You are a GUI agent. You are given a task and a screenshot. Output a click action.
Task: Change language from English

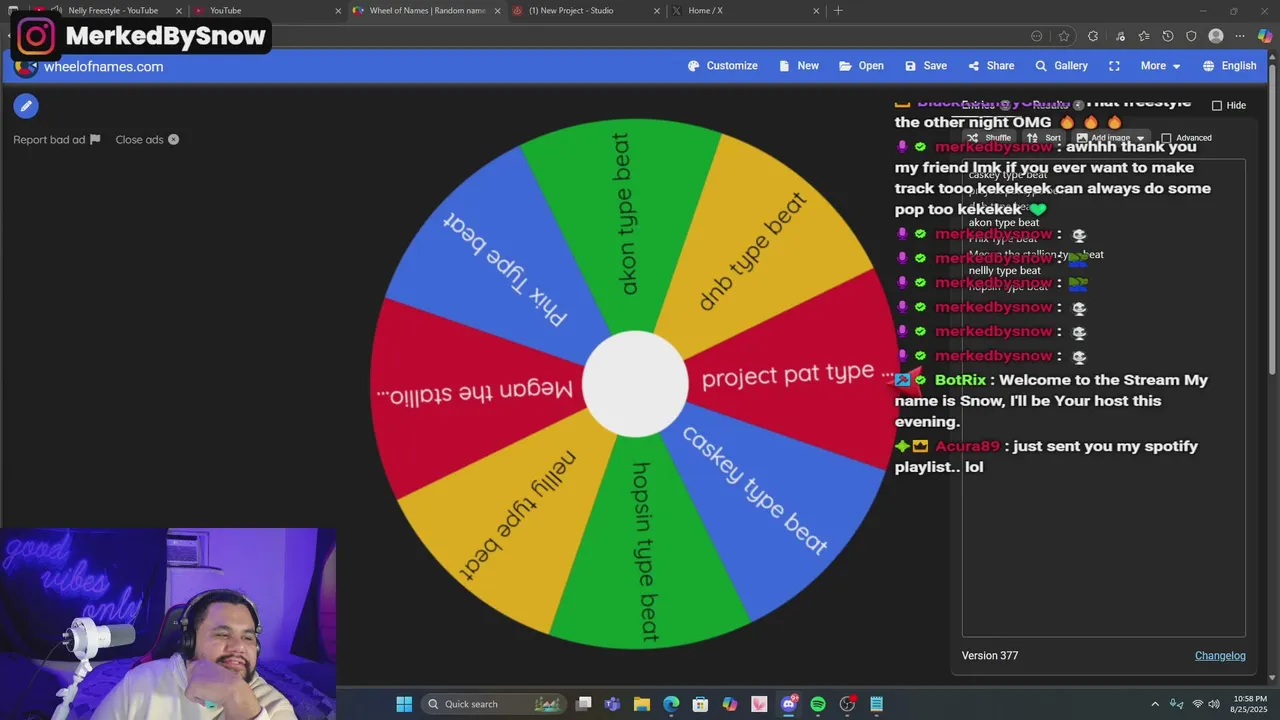[x=1229, y=66]
